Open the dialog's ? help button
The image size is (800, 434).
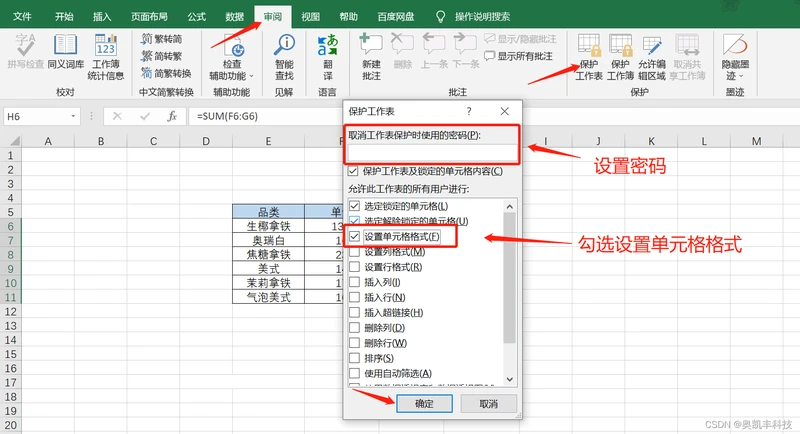pyautogui.click(x=469, y=111)
